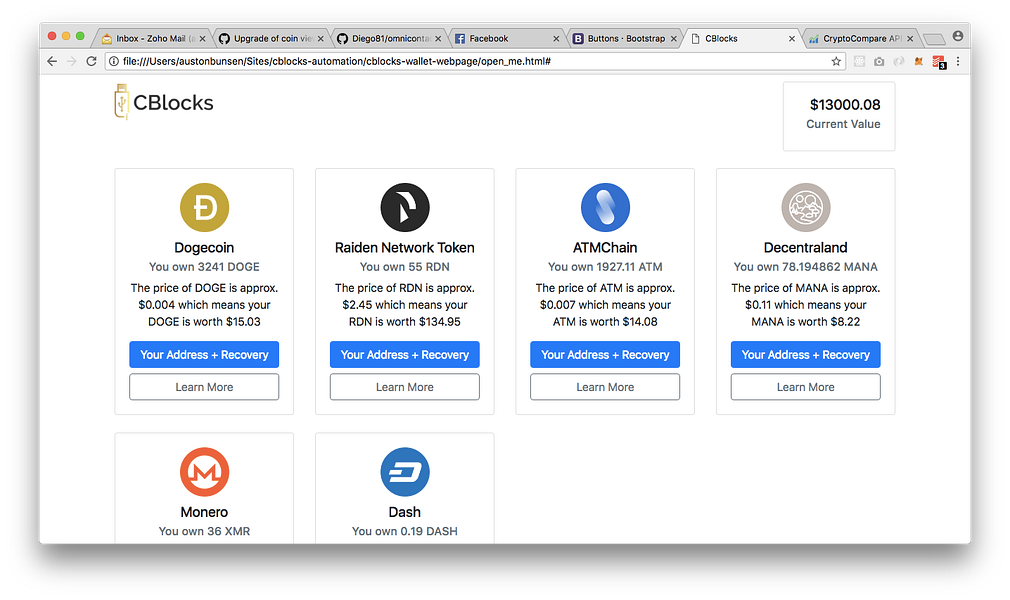
Task: Click Learn More under Dogecoin
Action: pyautogui.click(x=204, y=387)
